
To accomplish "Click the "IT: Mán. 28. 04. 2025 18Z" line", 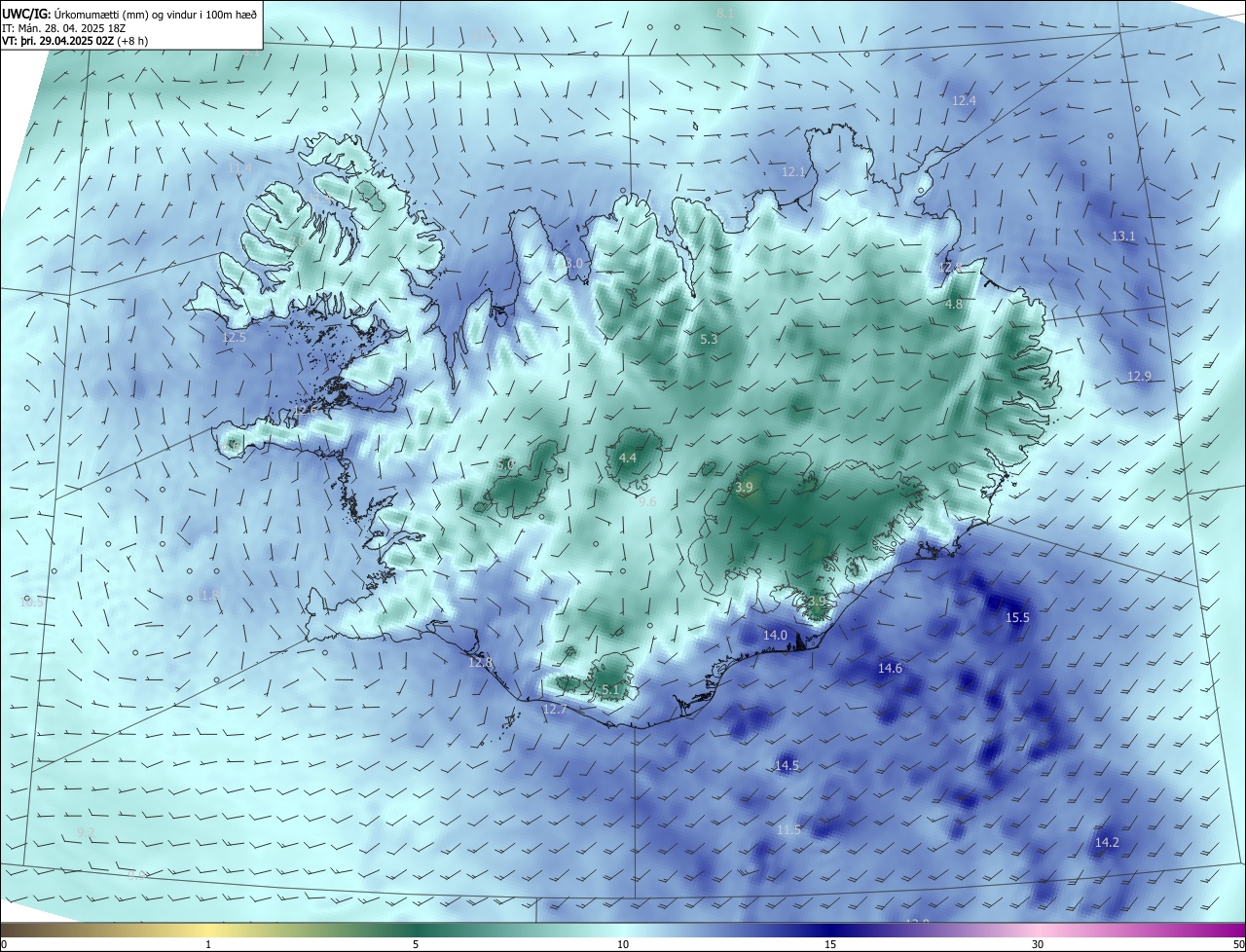I will 63,28.
